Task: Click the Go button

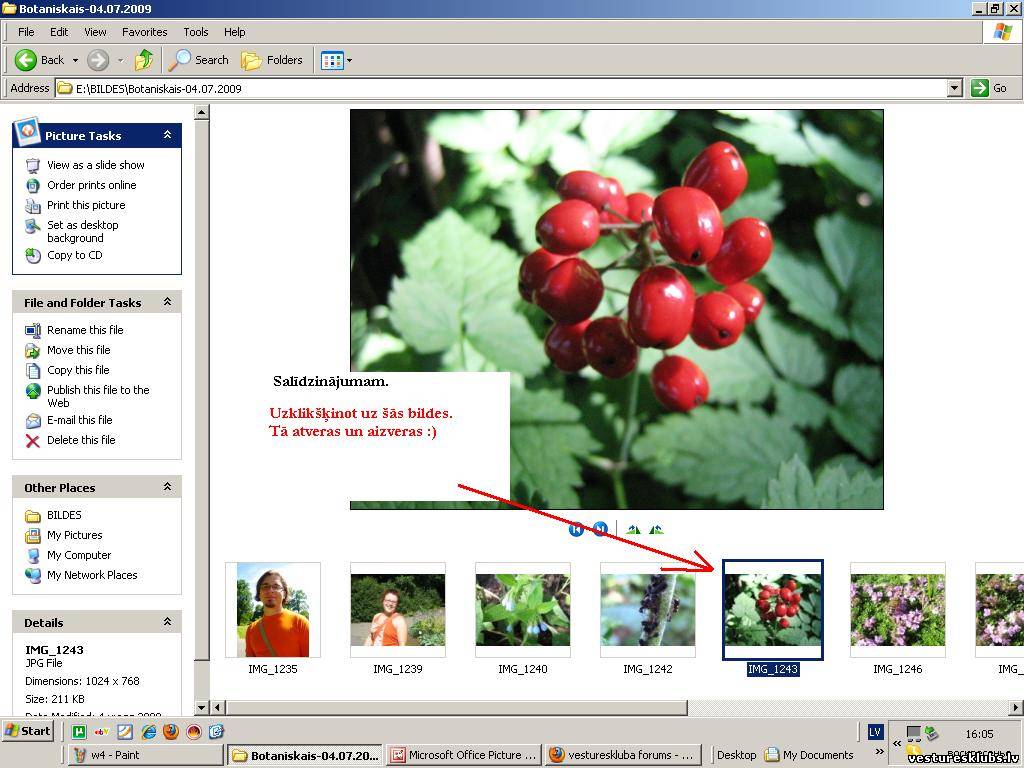Action: point(989,88)
